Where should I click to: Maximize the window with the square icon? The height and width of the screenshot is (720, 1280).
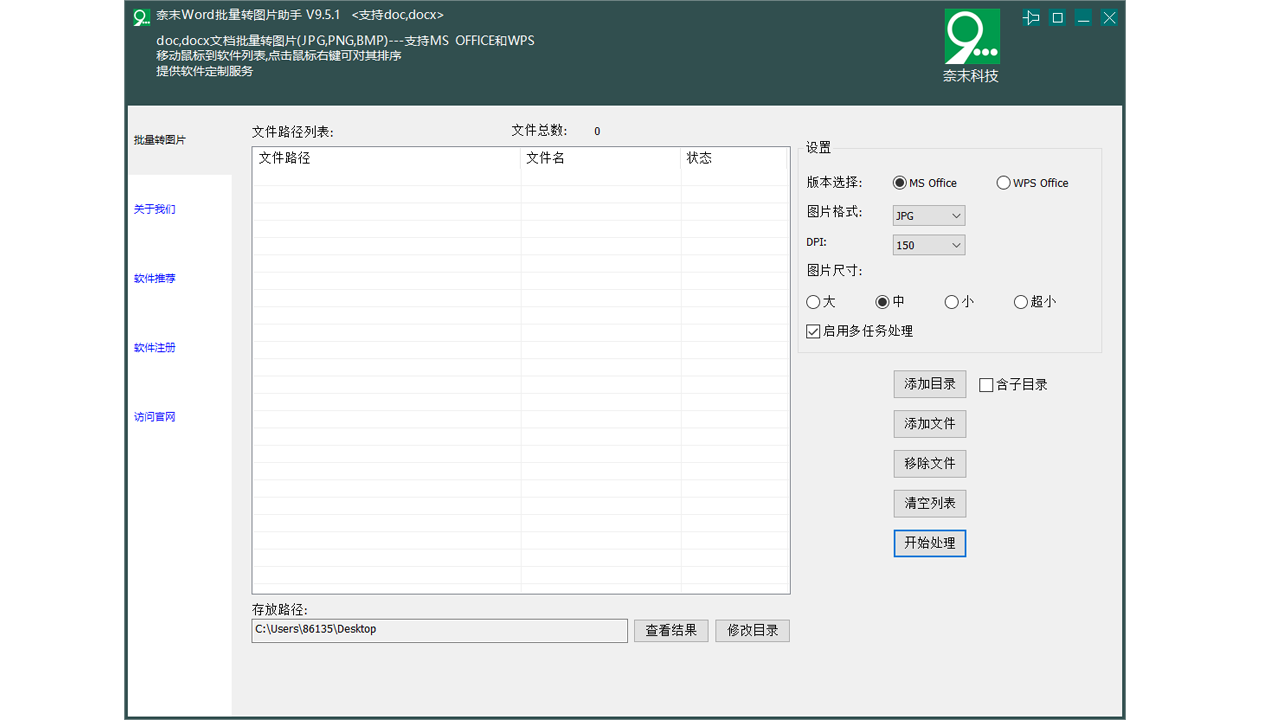pos(1057,18)
